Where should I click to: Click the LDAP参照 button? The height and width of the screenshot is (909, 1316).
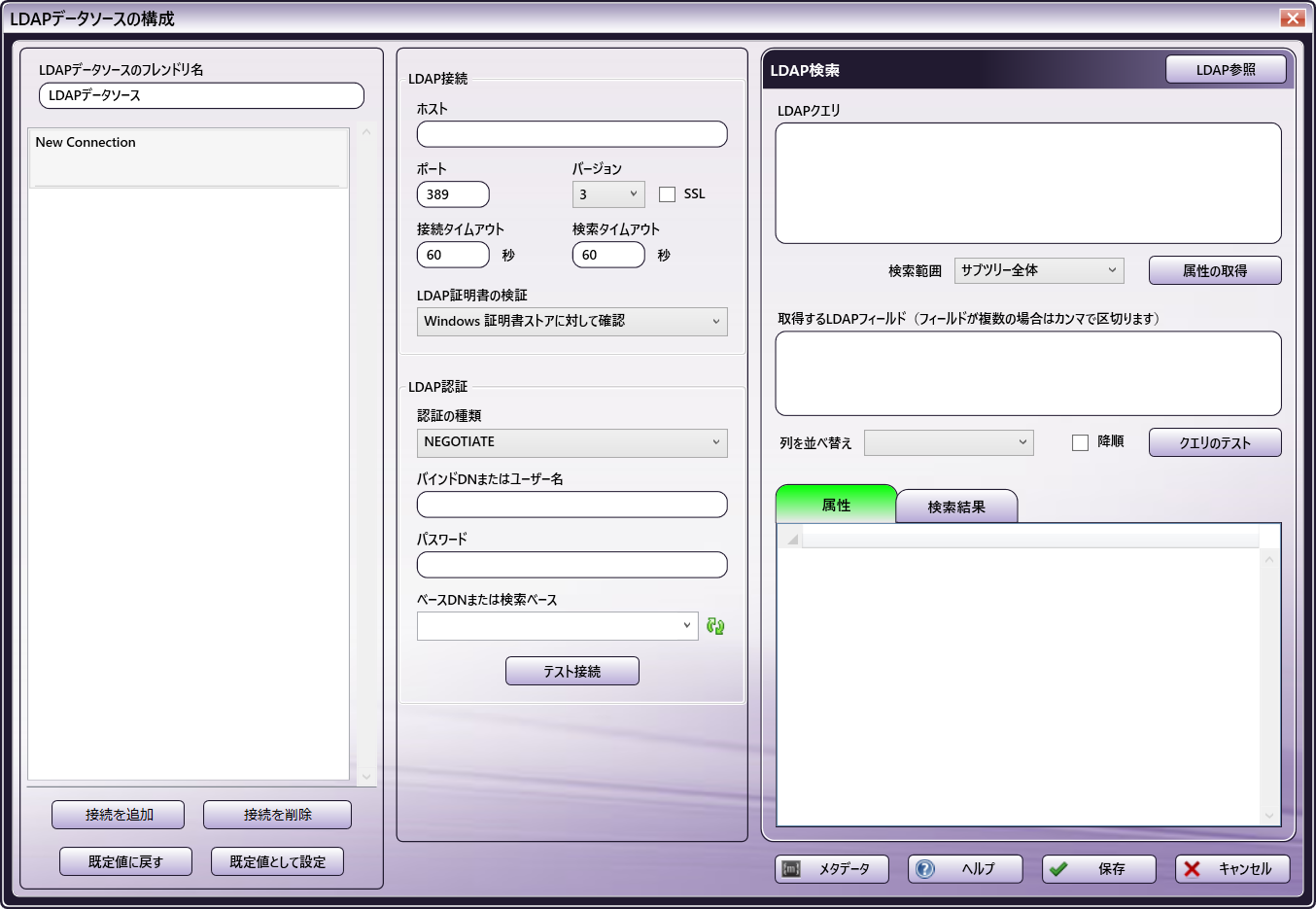[x=1226, y=70]
